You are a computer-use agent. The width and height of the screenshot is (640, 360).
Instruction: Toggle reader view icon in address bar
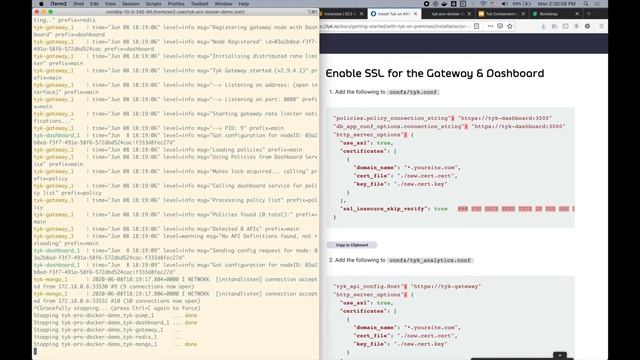476,26
